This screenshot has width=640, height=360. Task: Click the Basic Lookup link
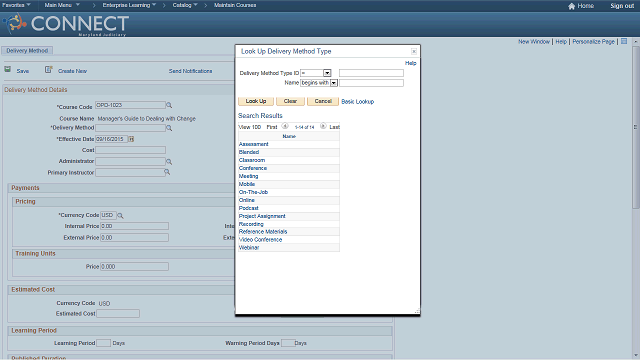coord(358,102)
